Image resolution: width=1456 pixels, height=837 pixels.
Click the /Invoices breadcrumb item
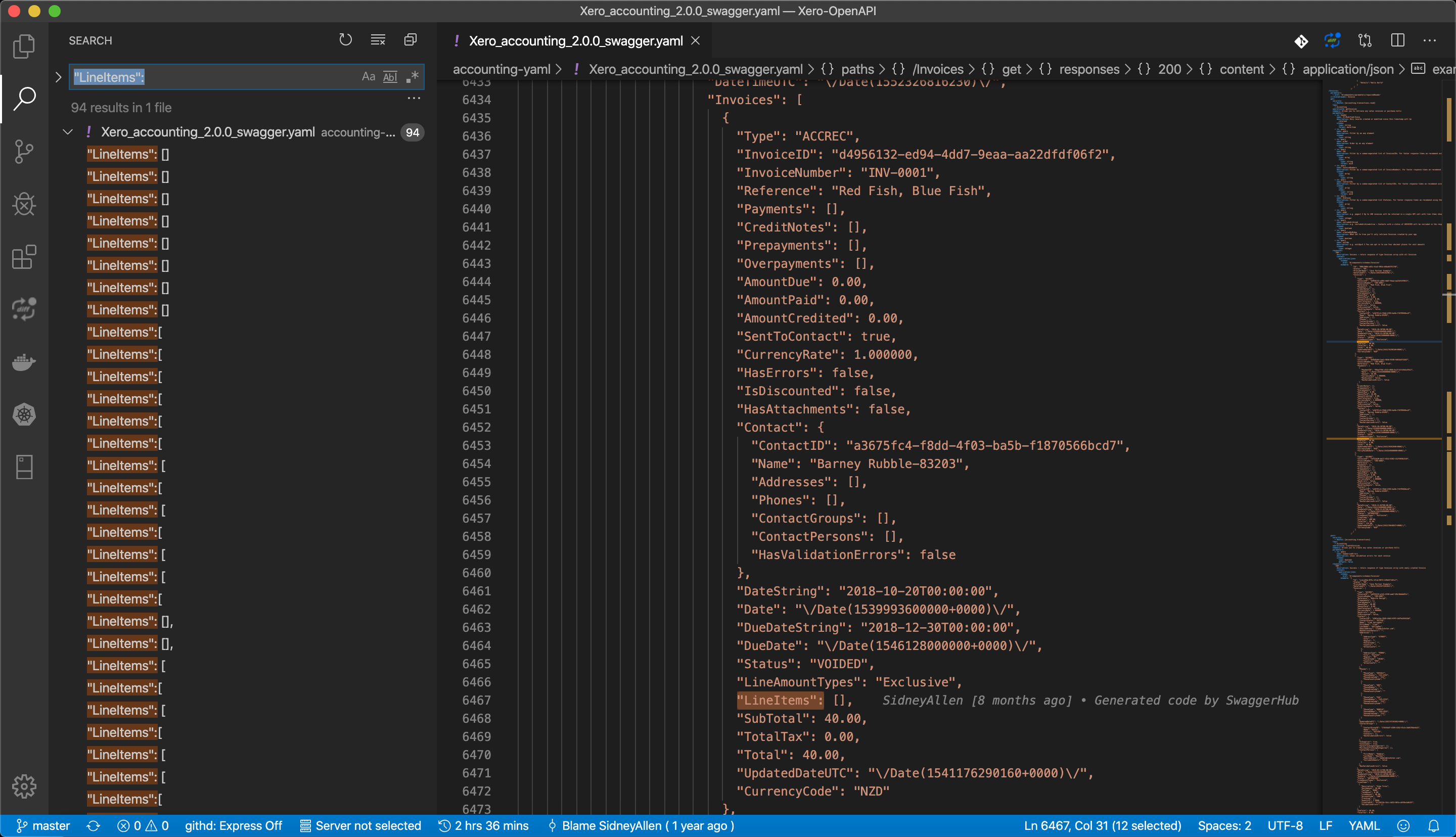pos(938,69)
